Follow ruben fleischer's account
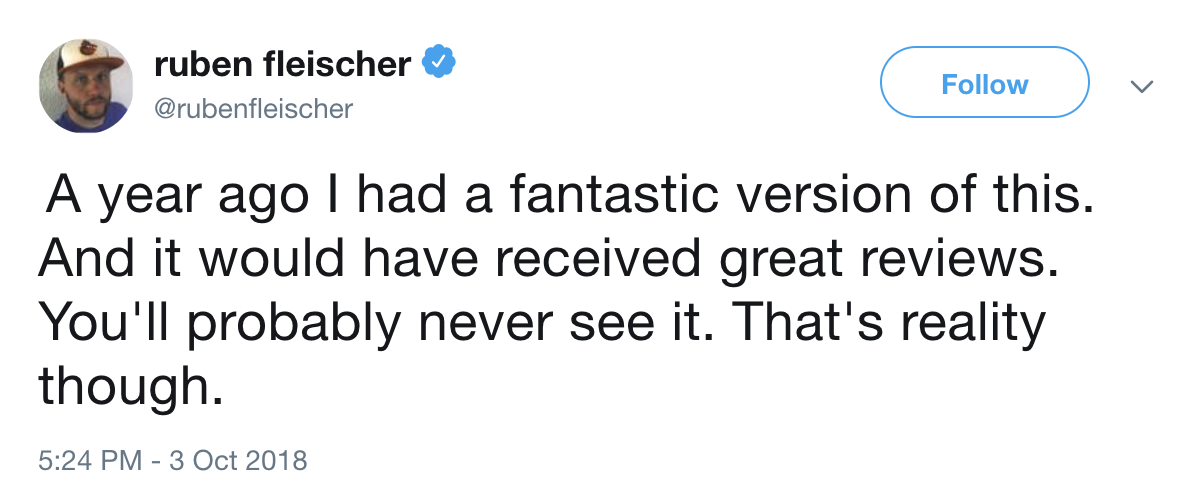This screenshot has width=1200, height=500. (984, 84)
